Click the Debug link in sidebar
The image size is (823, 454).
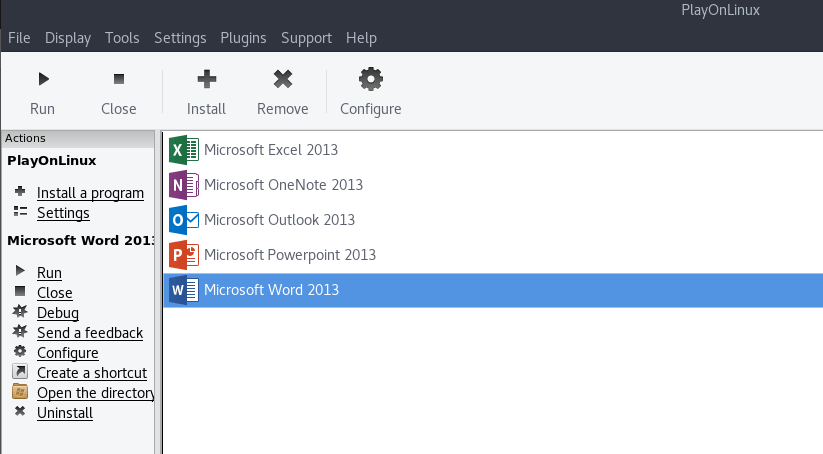pyautogui.click(x=57, y=313)
